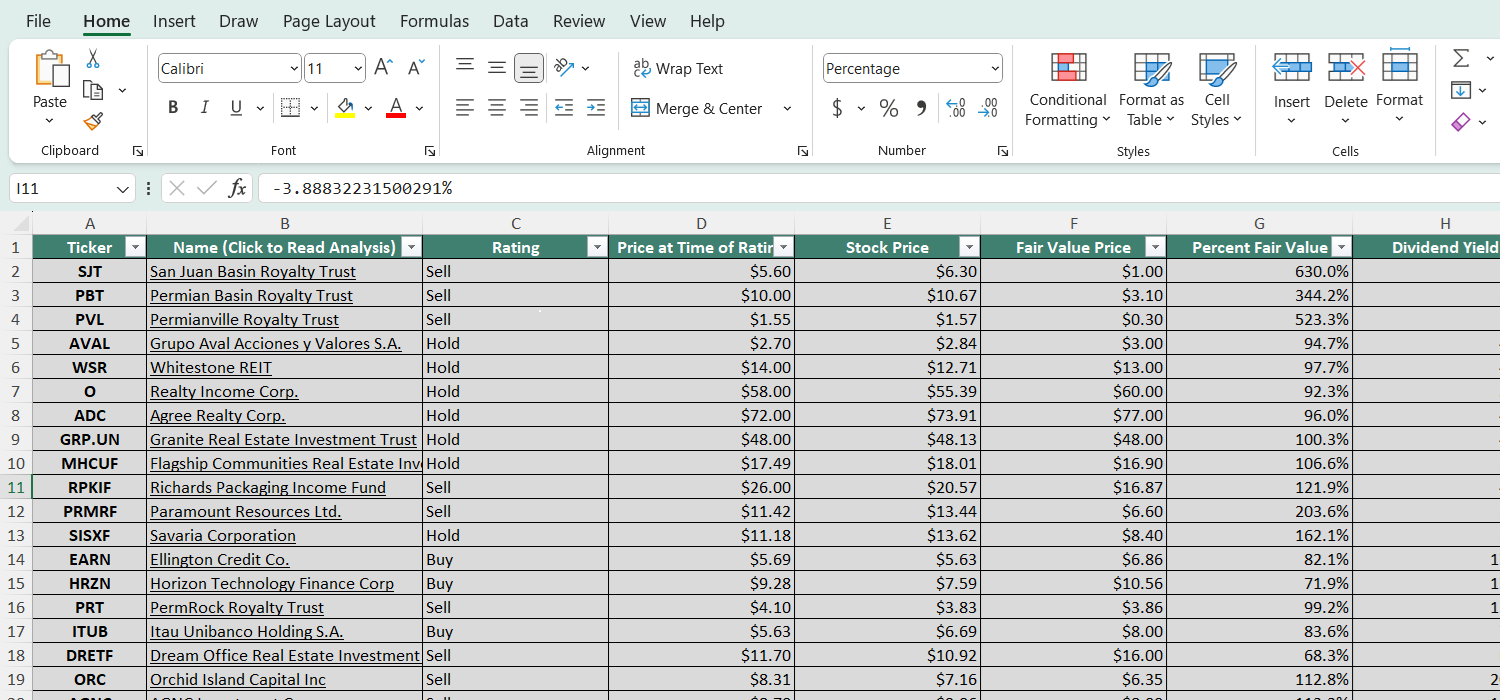Open Whitestone REIT analysis link
Image resolution: width=1500 pixels, height=700 pixels.
(x=211, y=368)
